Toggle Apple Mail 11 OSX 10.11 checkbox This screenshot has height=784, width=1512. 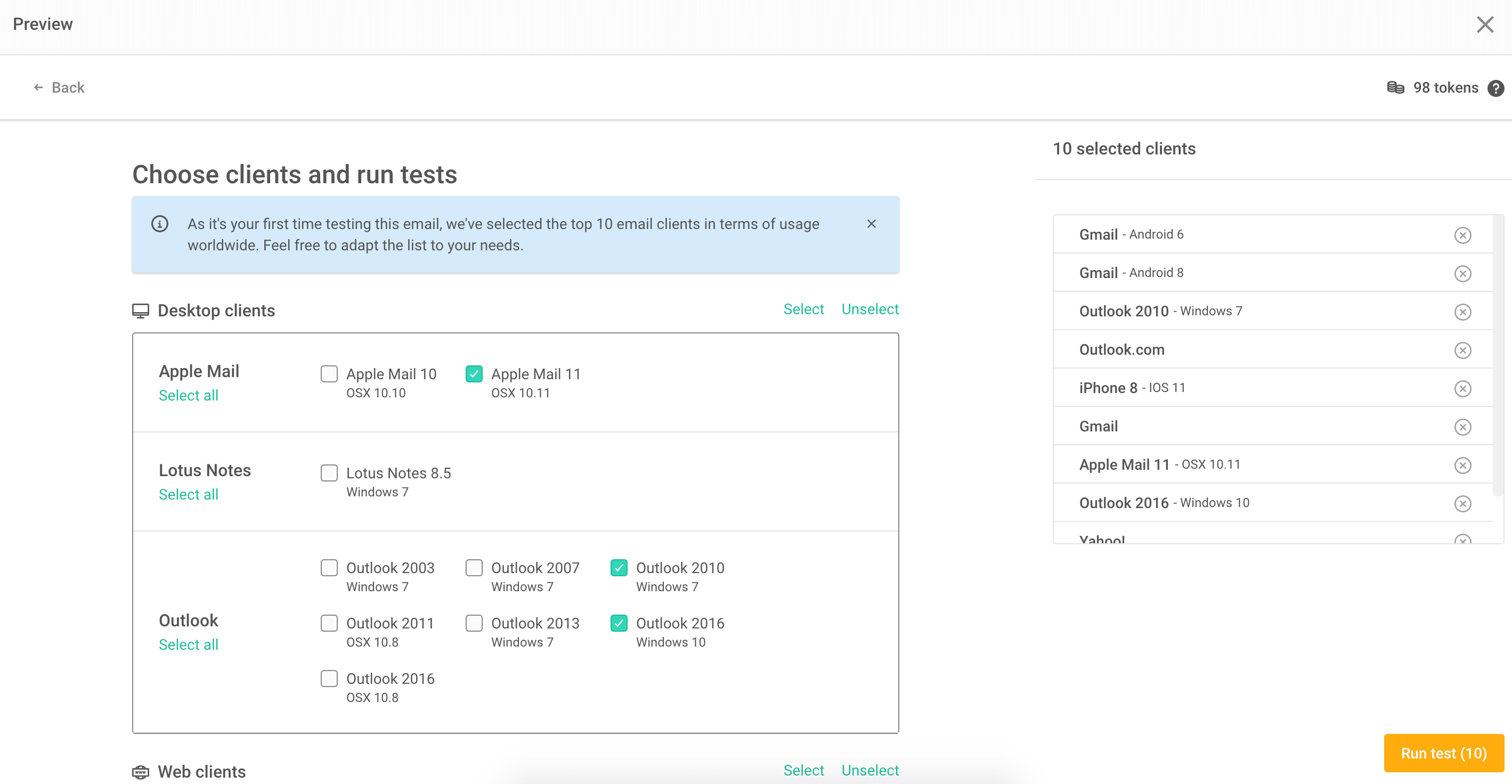click(474, 373)
